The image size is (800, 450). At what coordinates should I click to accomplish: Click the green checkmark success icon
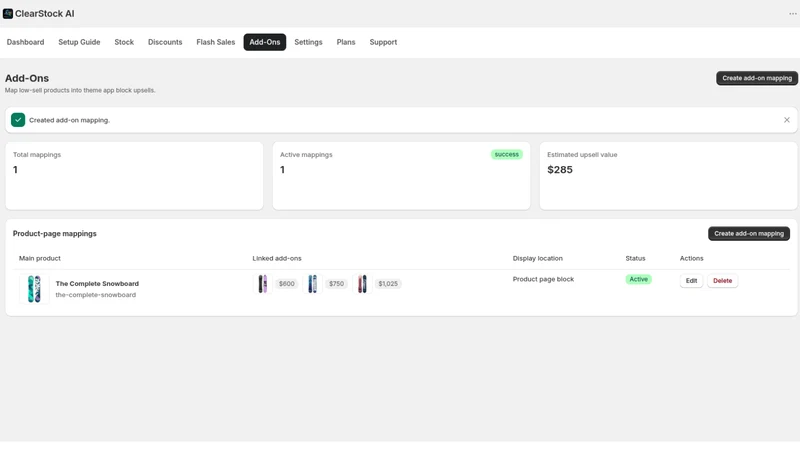pyautogui.click(x=18, y=120)
